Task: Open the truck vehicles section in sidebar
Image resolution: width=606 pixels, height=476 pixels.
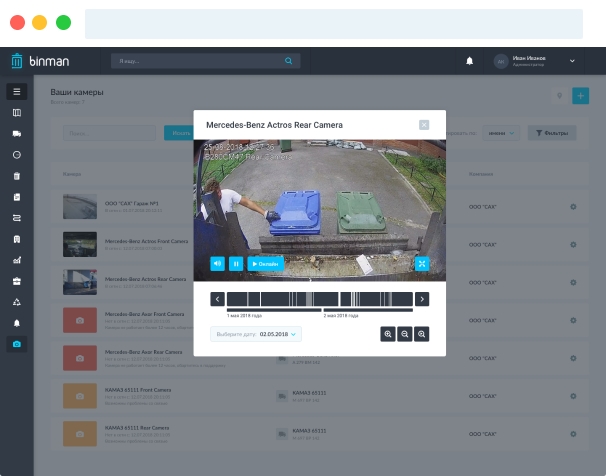Action: 16,133
